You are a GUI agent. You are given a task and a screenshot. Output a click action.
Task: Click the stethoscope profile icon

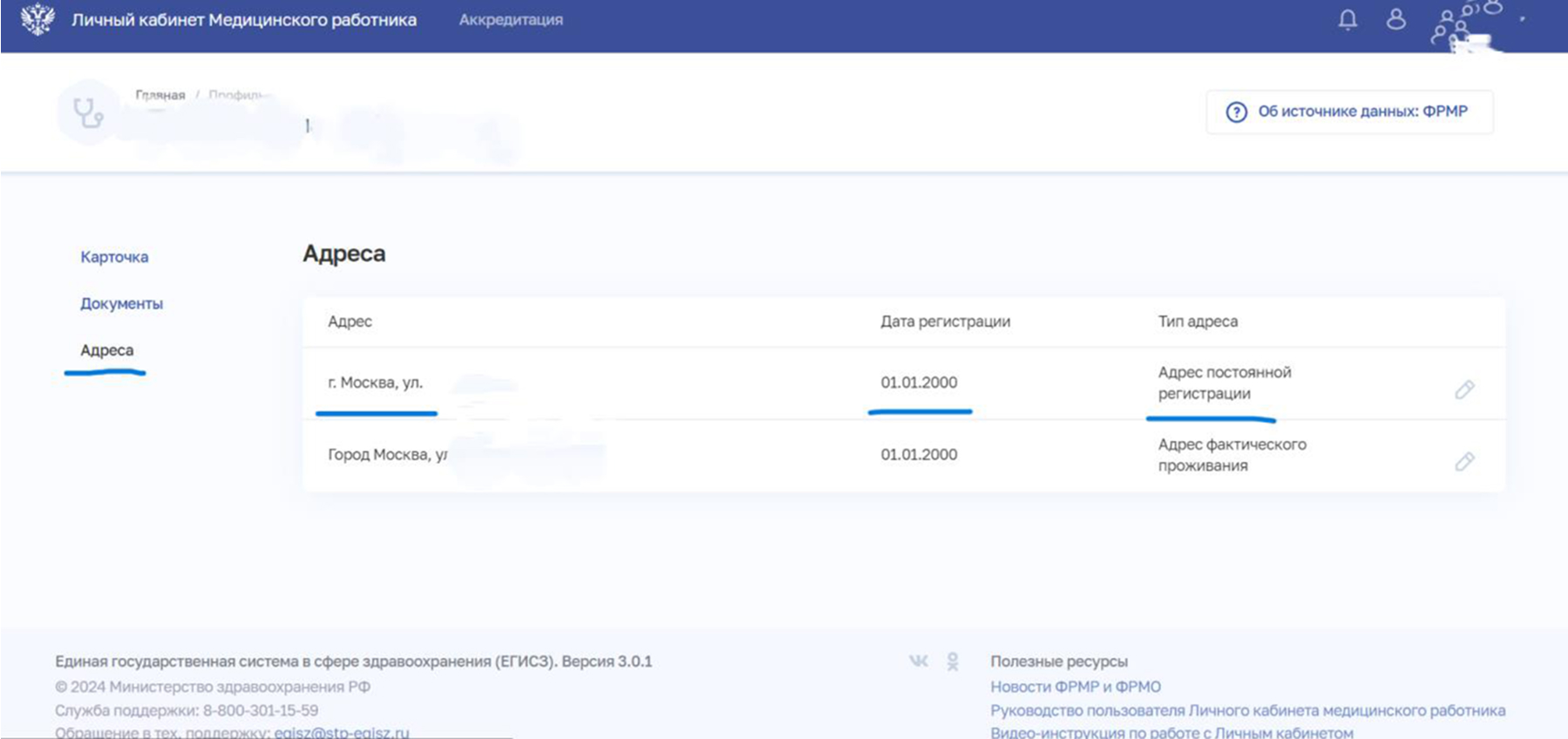coord(88,112)
